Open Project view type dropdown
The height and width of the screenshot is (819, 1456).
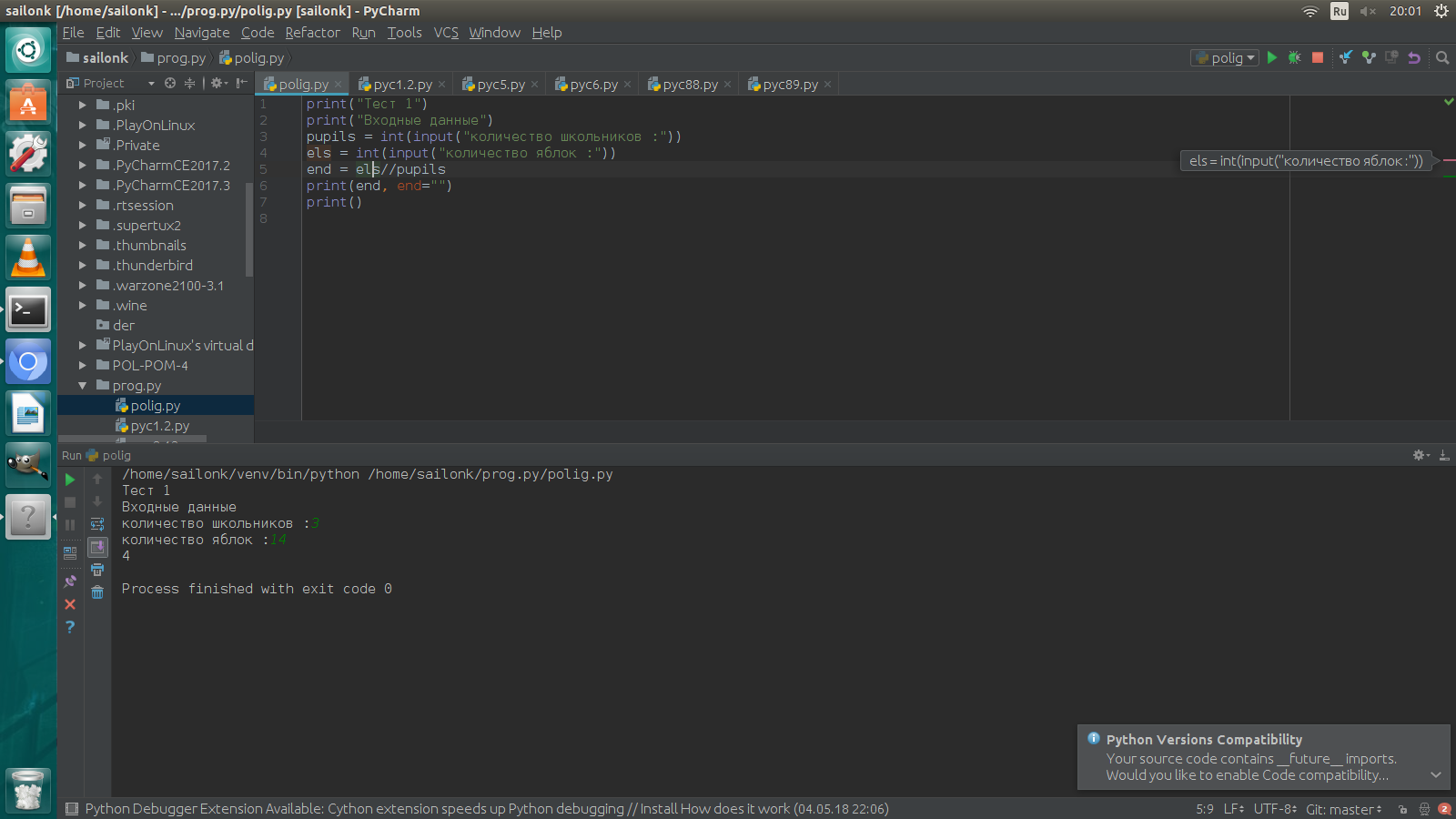151,83
